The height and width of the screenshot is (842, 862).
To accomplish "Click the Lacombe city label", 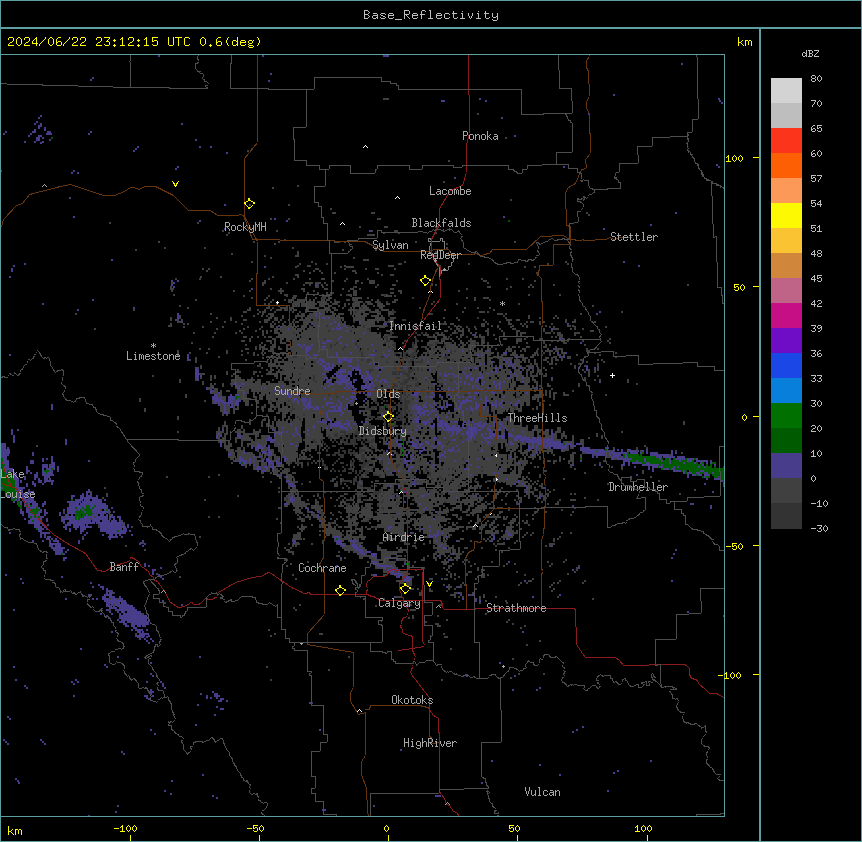I will point(450,191).
